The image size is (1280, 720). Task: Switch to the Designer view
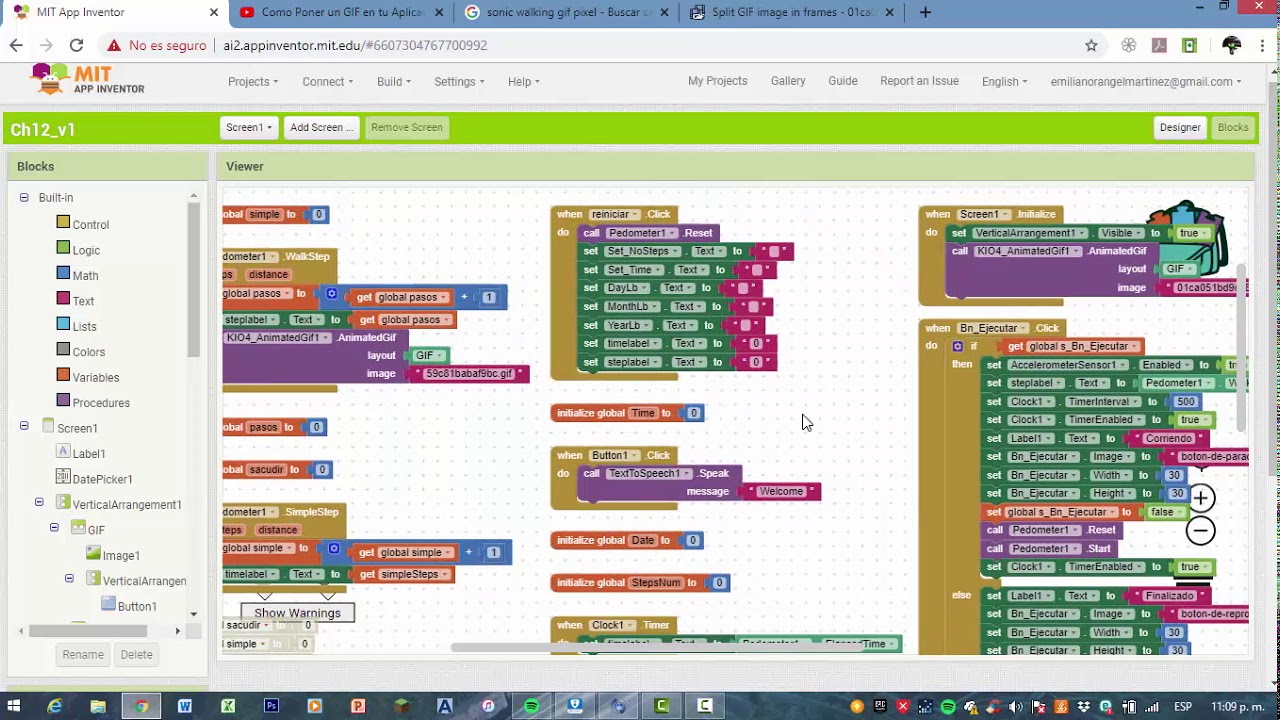click(x=1180, y=127)
